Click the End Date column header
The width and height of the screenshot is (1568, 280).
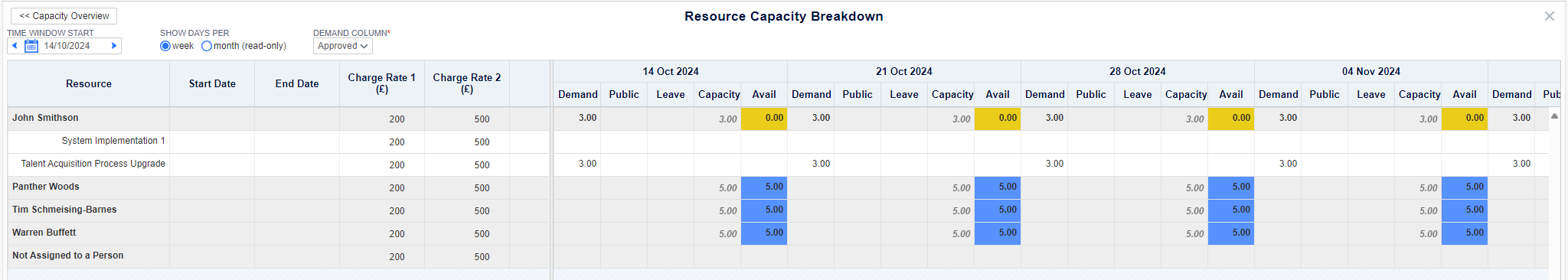[297, 83]
